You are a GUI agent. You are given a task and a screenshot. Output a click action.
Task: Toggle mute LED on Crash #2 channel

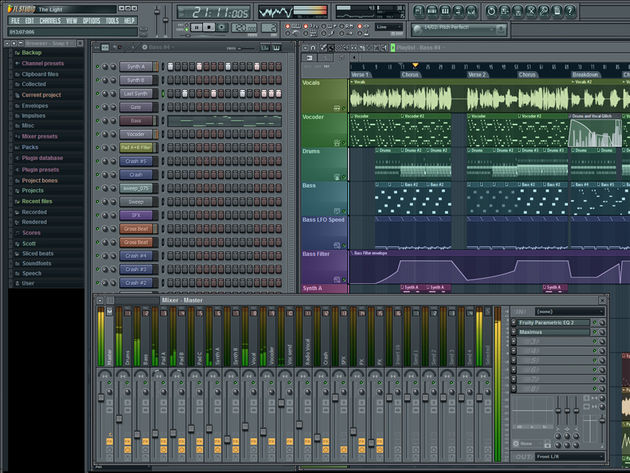coord(97,283)
